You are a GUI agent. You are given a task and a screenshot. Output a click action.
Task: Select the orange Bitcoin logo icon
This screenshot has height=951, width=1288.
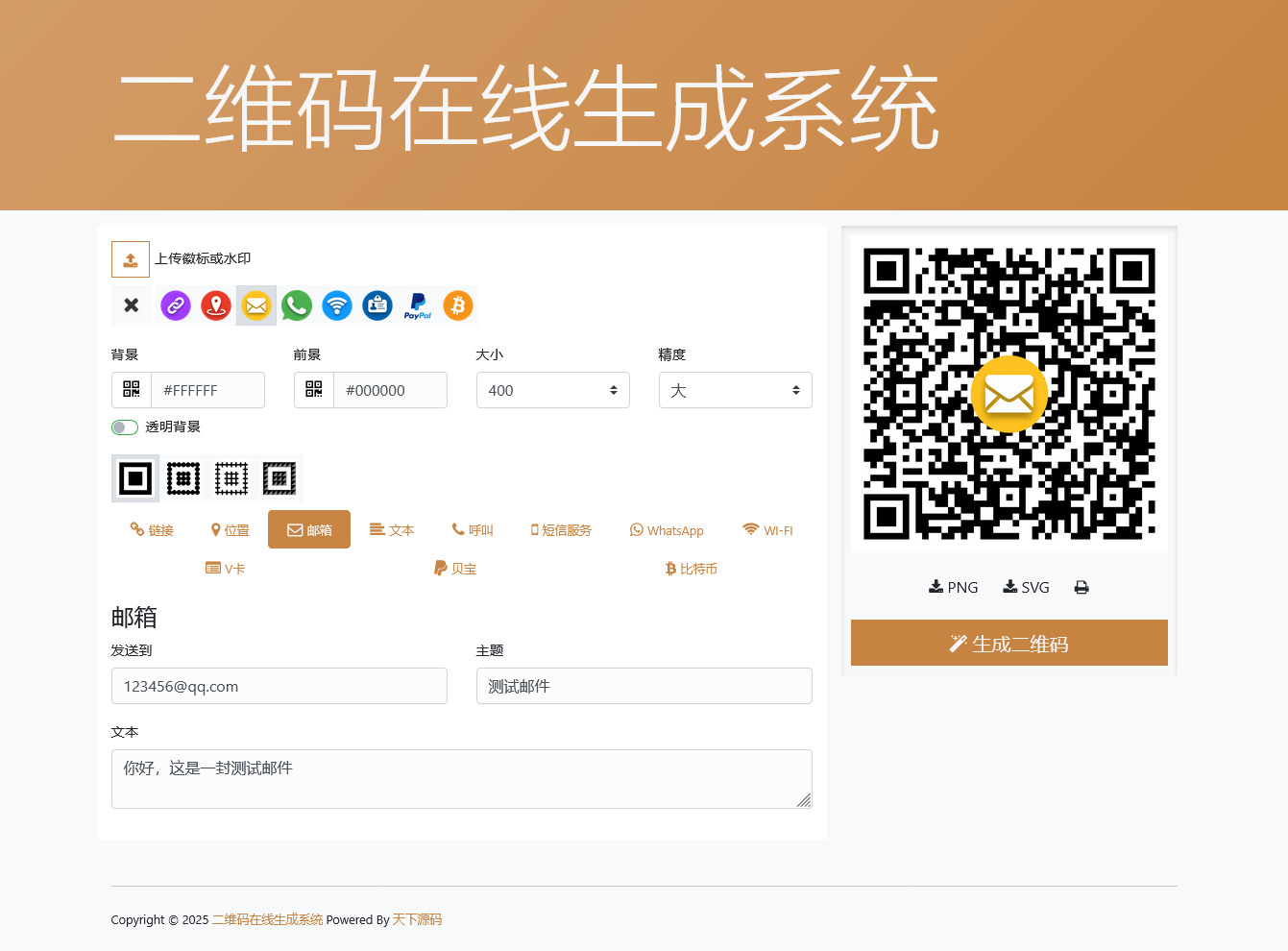(458, 305)
